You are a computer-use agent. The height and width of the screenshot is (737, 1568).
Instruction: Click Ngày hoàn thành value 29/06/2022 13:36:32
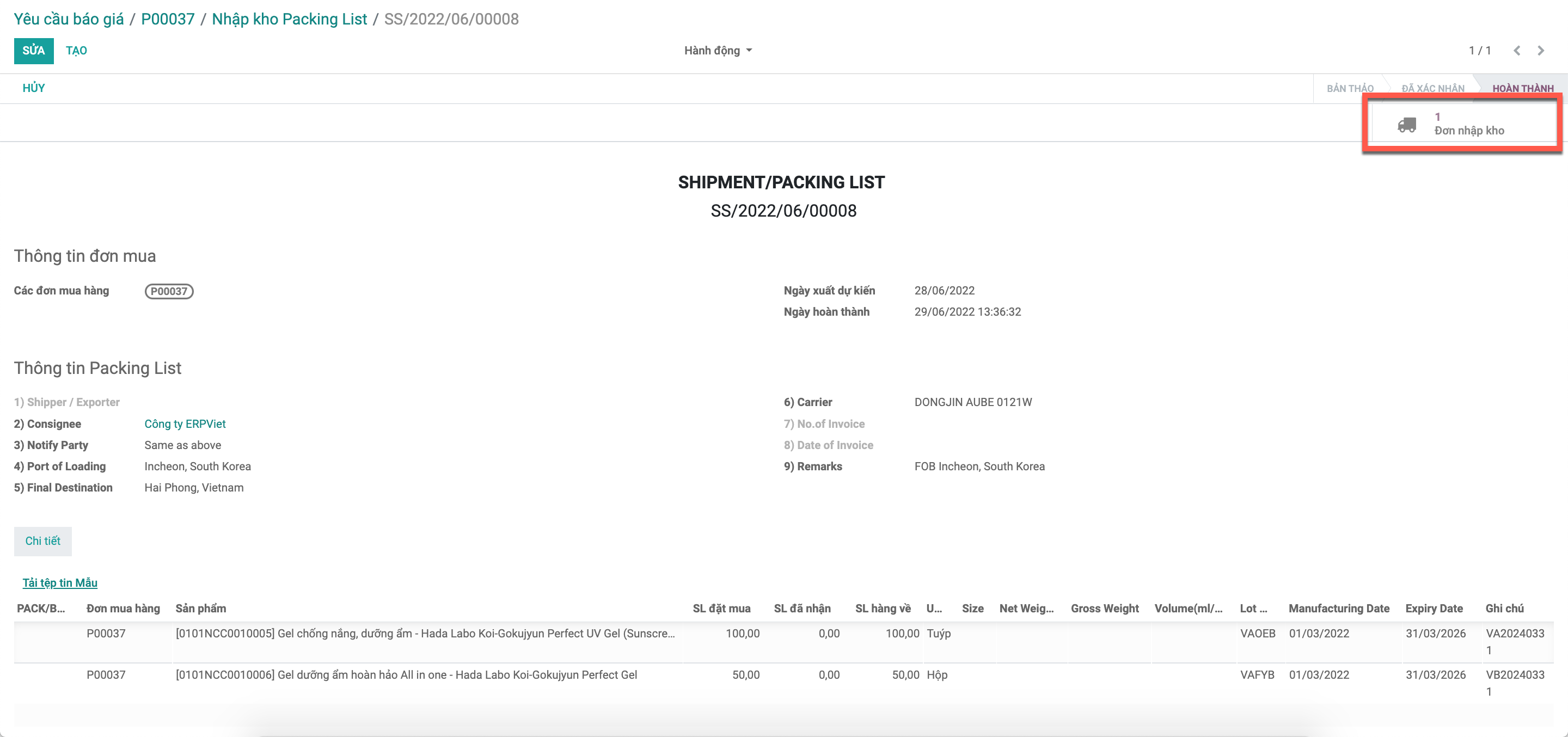pos(967,311)
